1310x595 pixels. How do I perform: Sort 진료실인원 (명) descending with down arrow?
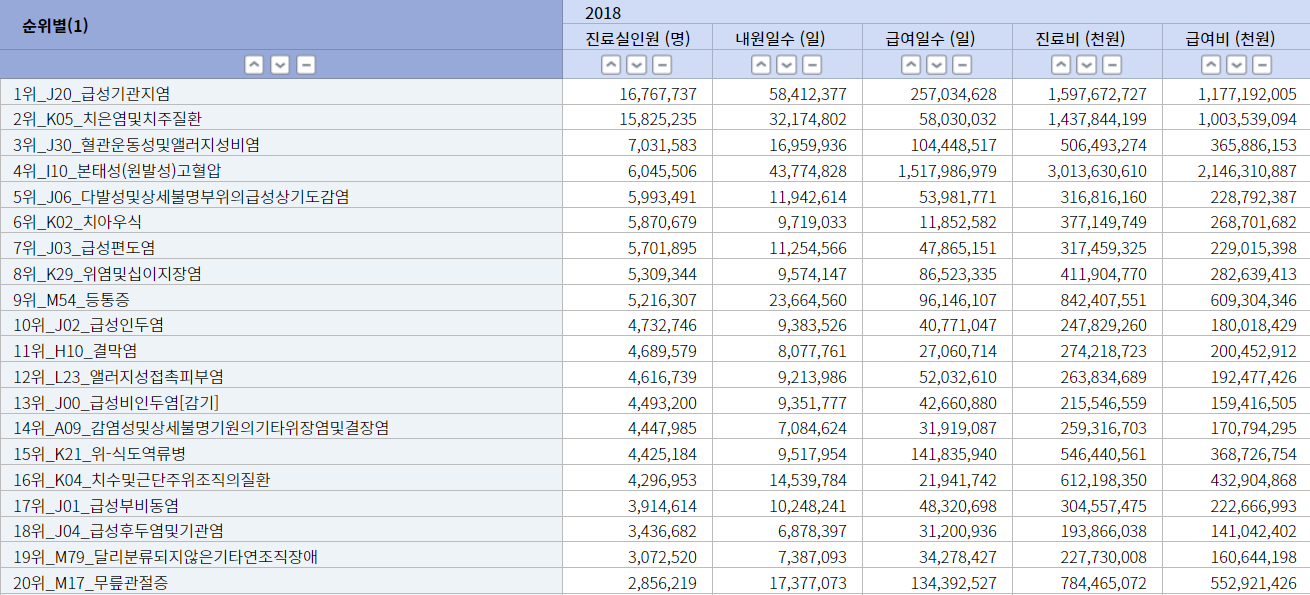tap(637, 65)
